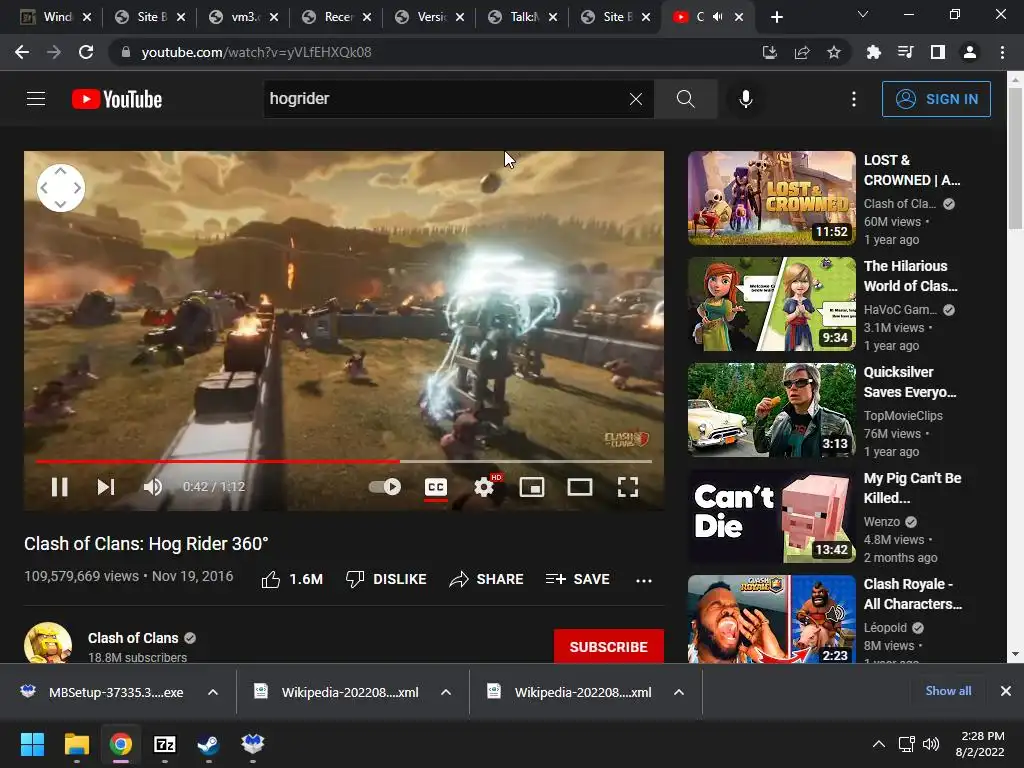Open My Pig Can't Be Killed title

[912, 488]
